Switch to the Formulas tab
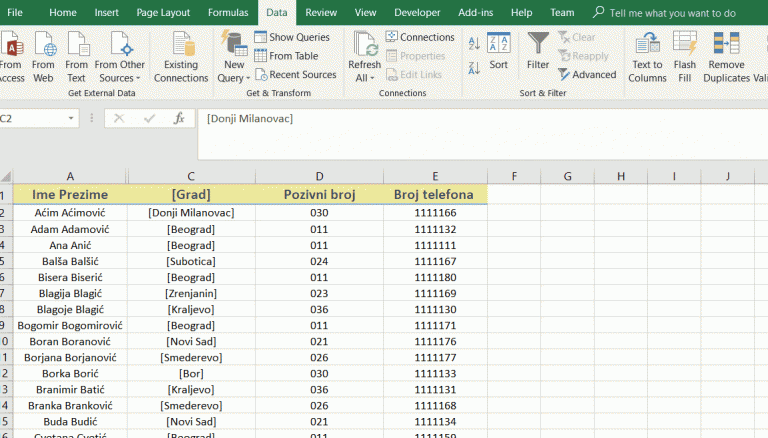 [228, 13]
